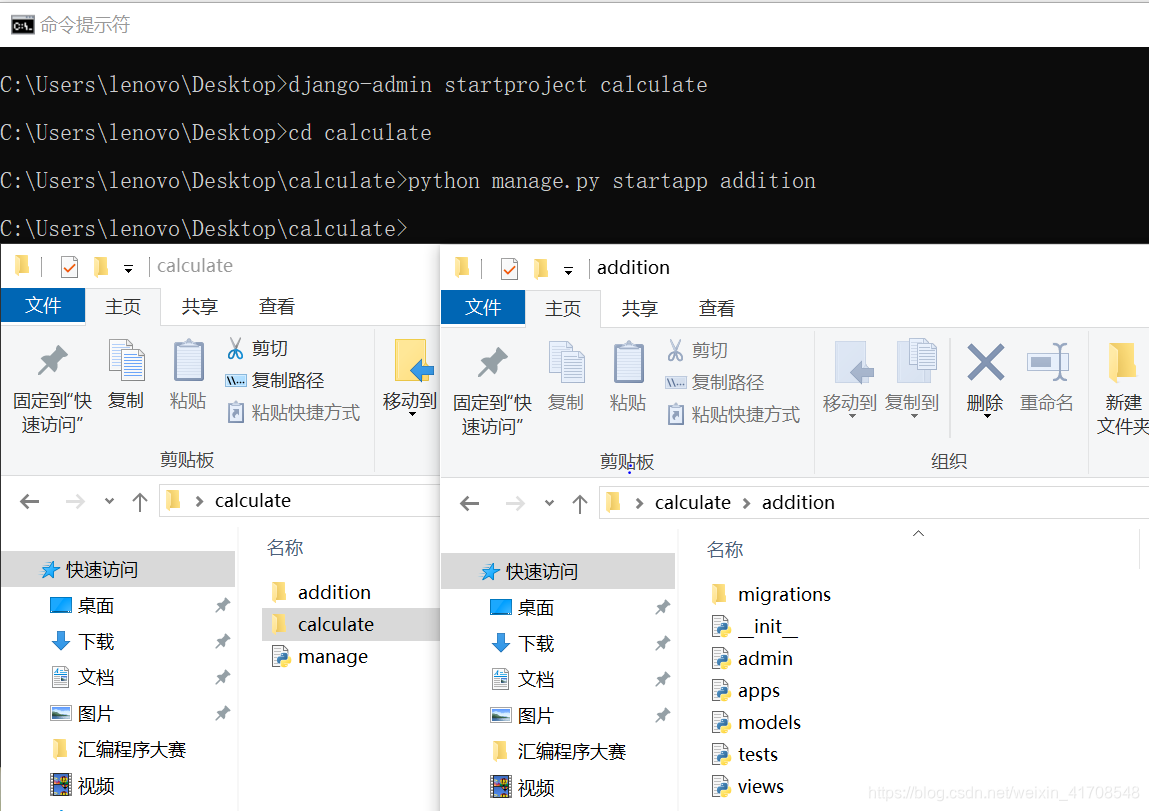Click Move to (移动到) in calculate window
This screenshot has width=1149, height=811.
(x=410, y=378)
